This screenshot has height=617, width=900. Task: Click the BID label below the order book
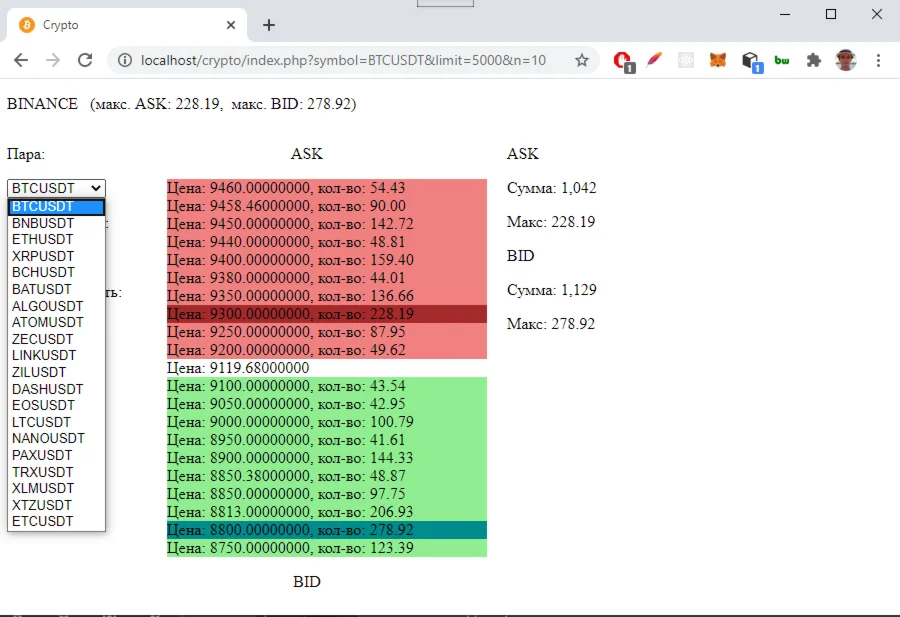coord(307,582)
